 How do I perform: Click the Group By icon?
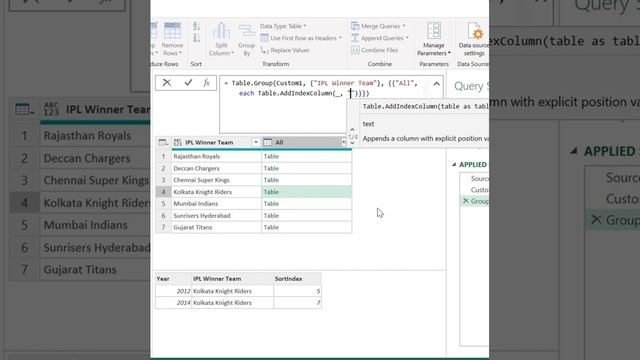pos(247,32)
